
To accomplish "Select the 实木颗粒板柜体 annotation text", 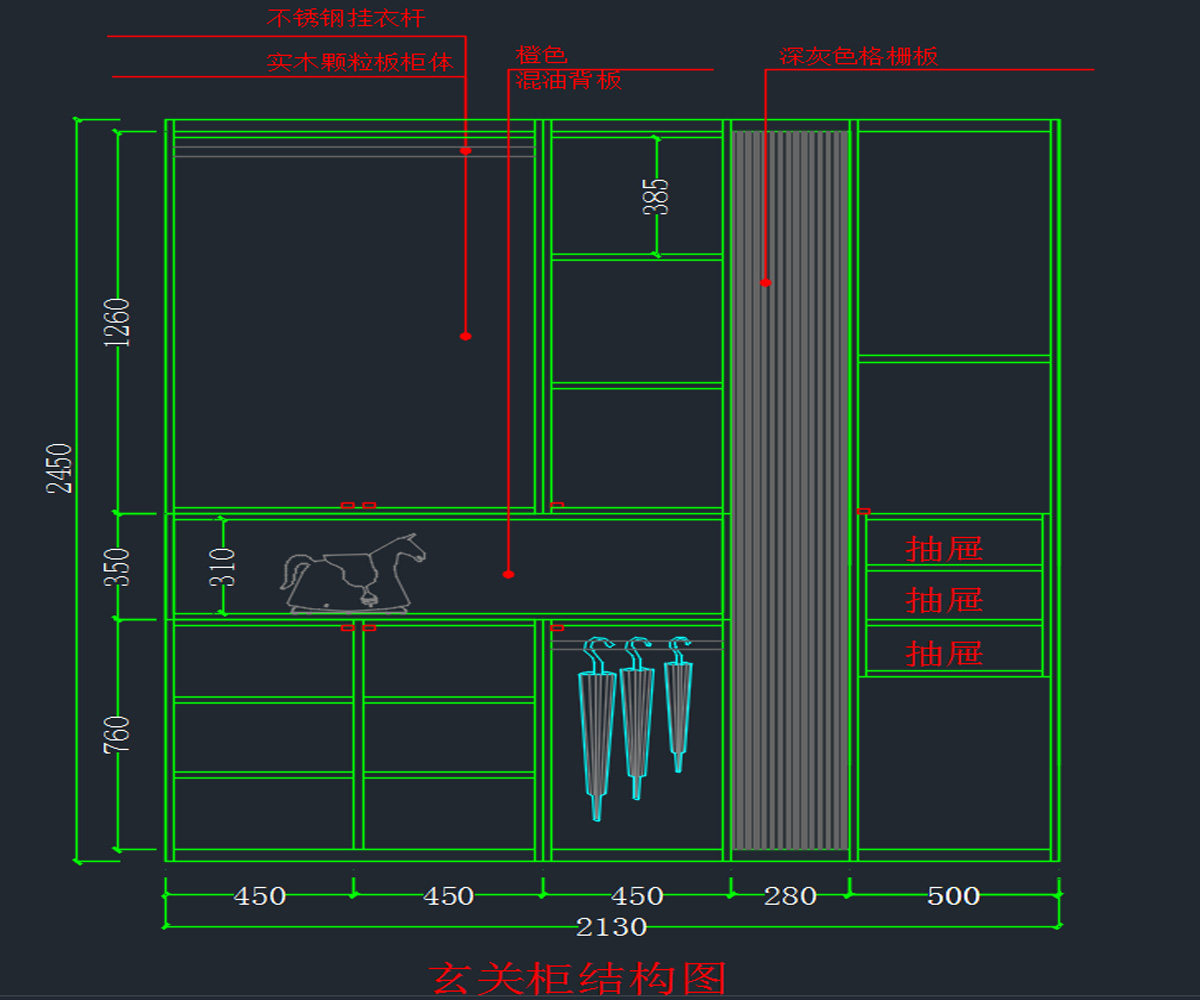I will pyautogui.click(x=360, y=62).
